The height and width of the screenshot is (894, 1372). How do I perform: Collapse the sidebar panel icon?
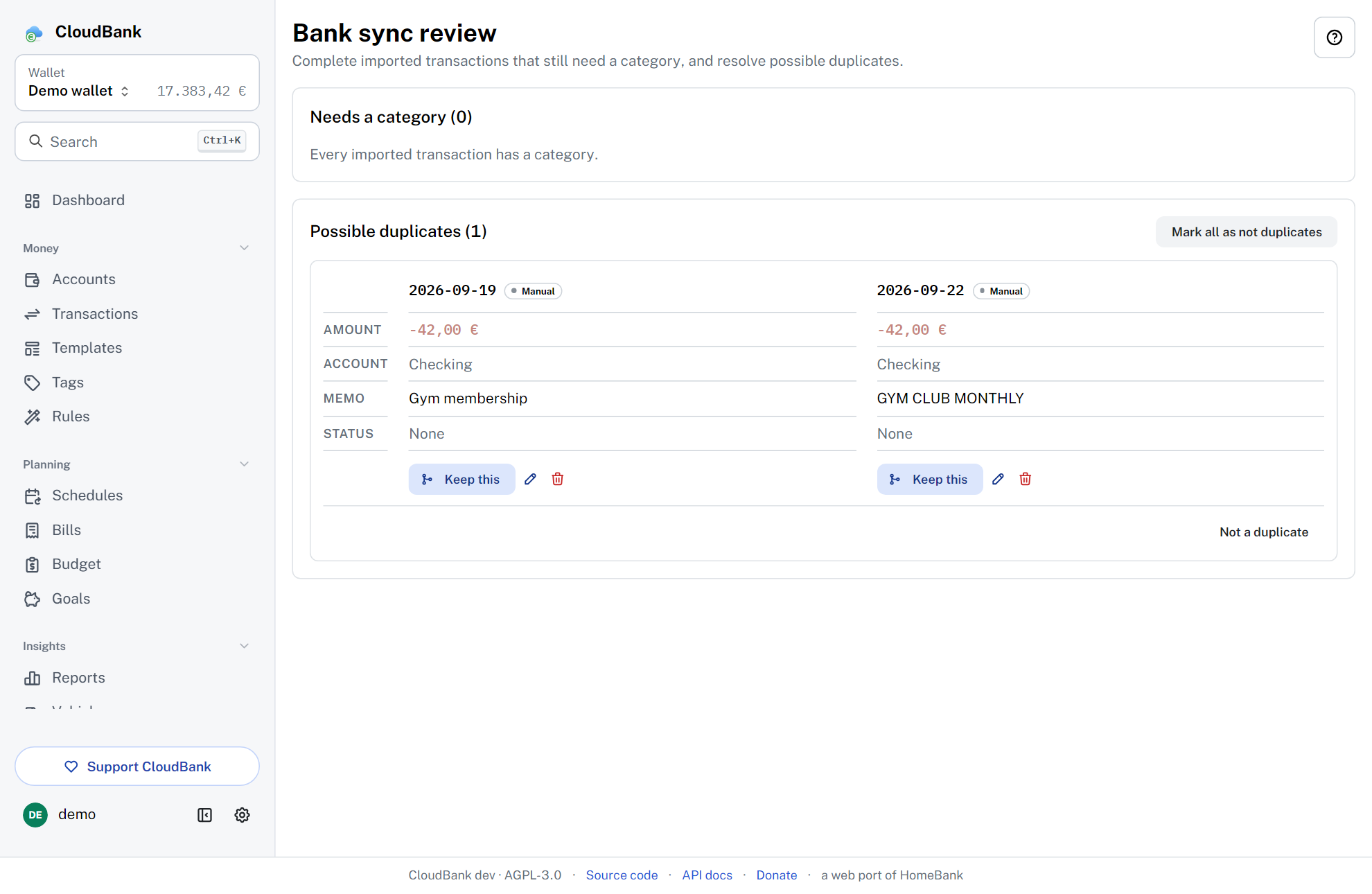click(x=204, y=815)
